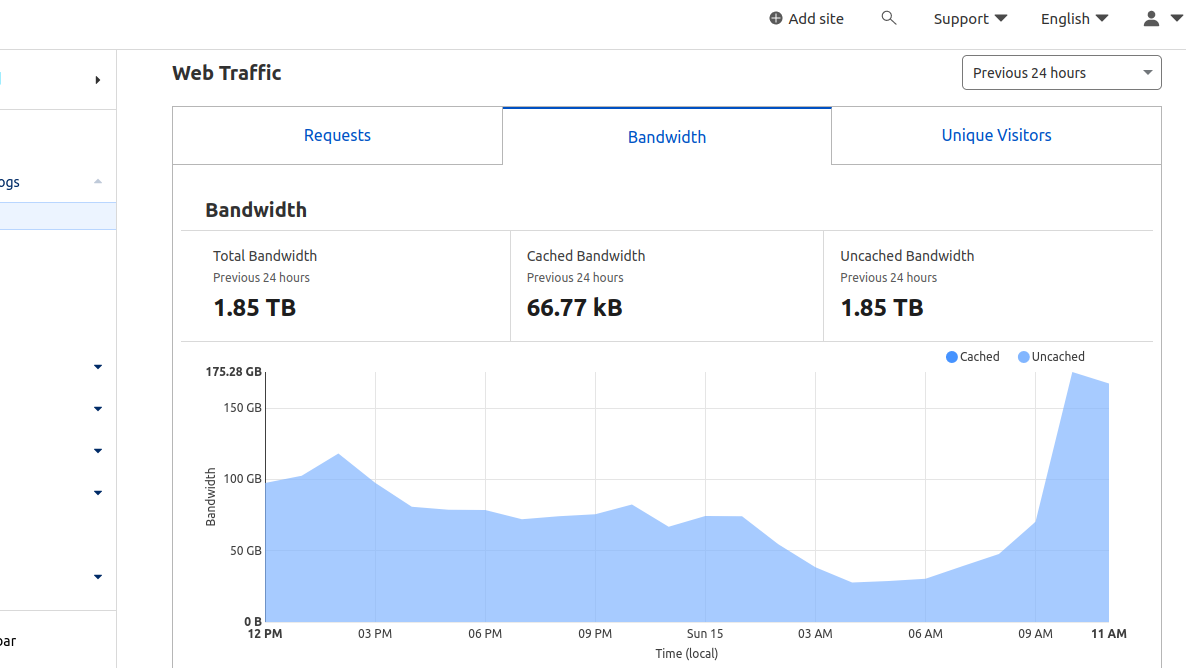Open the Support dropdown menu
Screen dimensions: 1186x668
tap(970, 19)
